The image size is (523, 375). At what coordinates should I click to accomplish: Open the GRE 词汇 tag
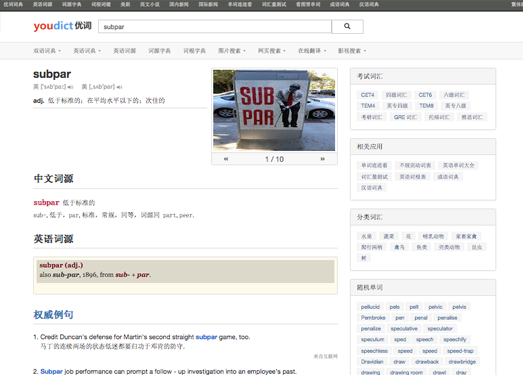tap(405, 117)
